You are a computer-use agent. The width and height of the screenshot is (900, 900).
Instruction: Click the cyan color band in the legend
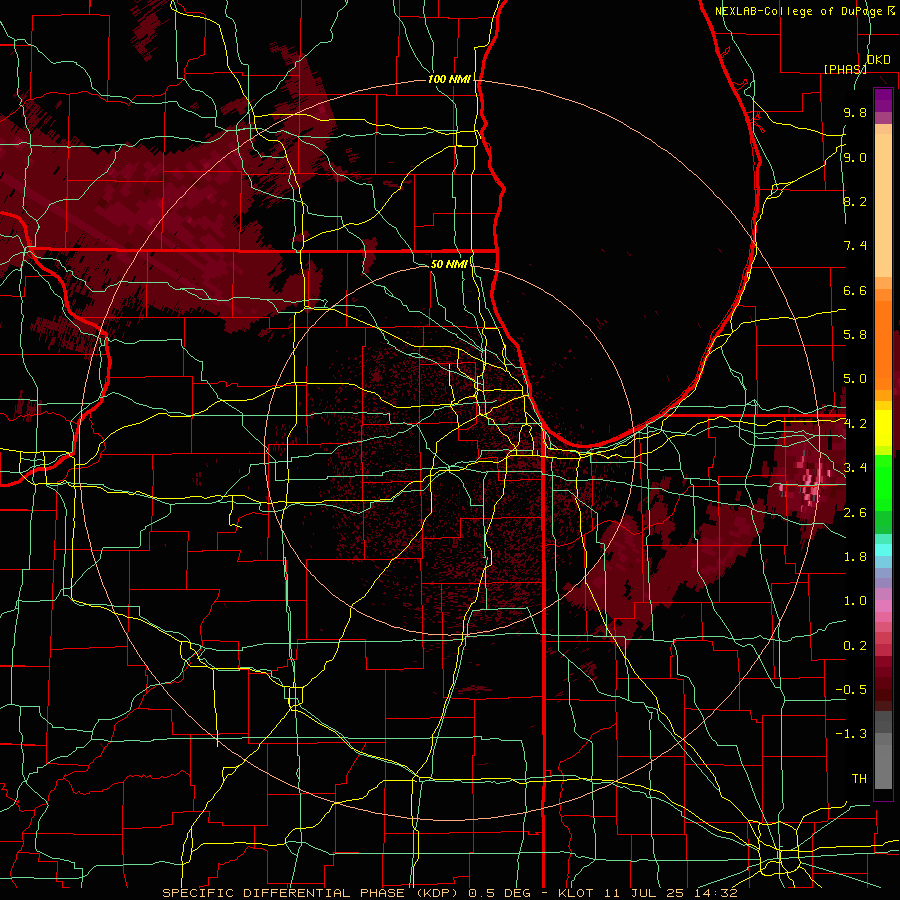point(883,550)
